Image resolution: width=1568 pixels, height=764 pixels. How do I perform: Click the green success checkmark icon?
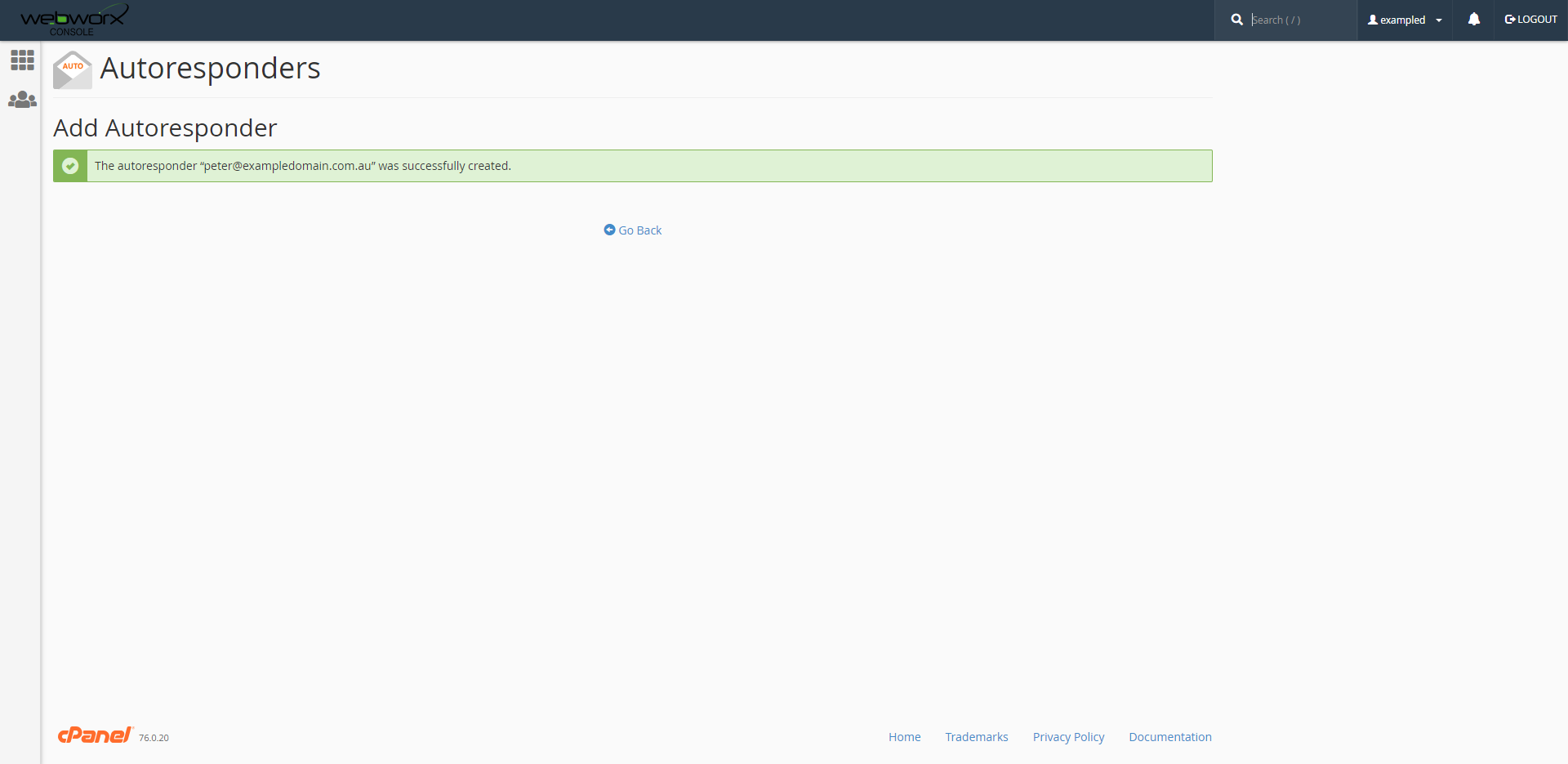click(70, 166)
